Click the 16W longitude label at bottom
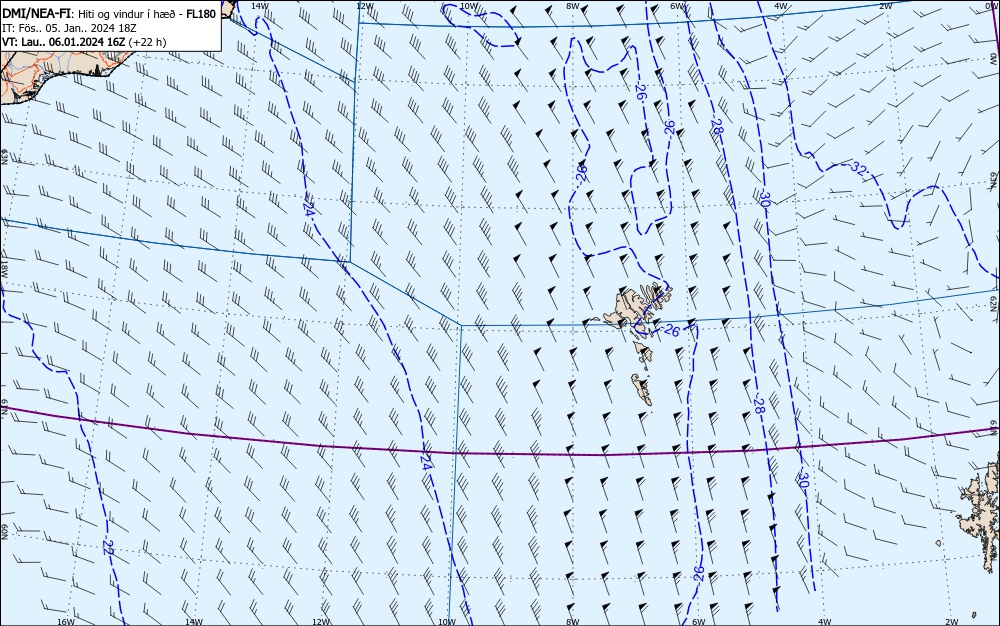 [x=66, y=622]
